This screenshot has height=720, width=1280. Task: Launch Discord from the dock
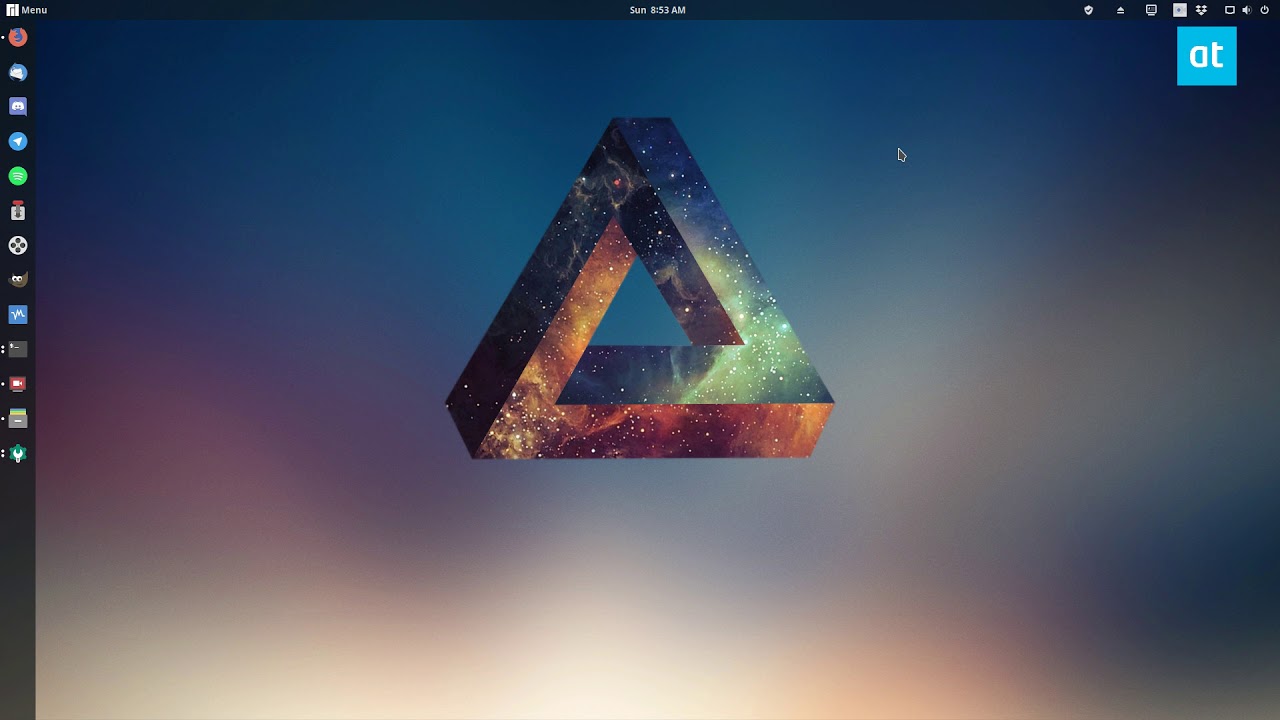[18, 106]
